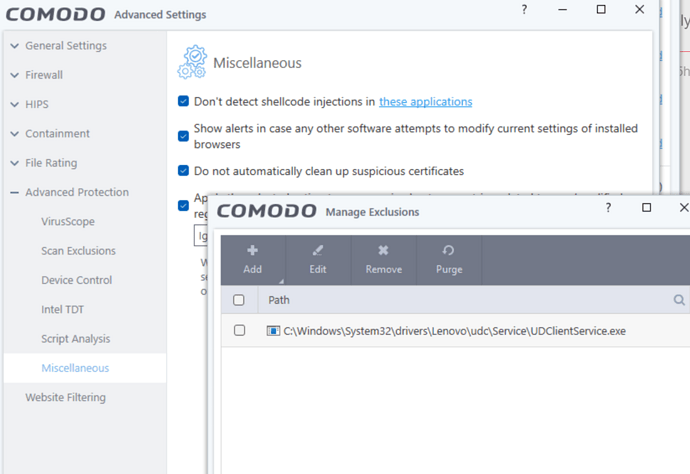Open help in Manage Exclusions window
Screen dimensions: 690x474
tap(606, 207)
